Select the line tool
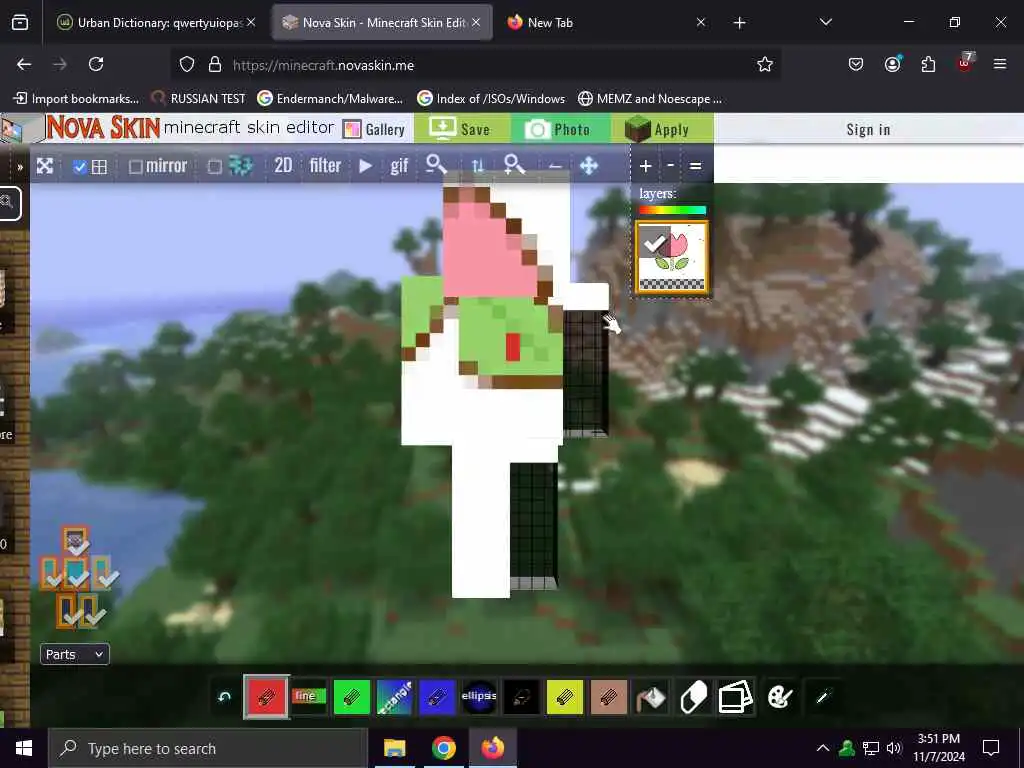Viewport: 1024px width, 768px height. [308, 697]
